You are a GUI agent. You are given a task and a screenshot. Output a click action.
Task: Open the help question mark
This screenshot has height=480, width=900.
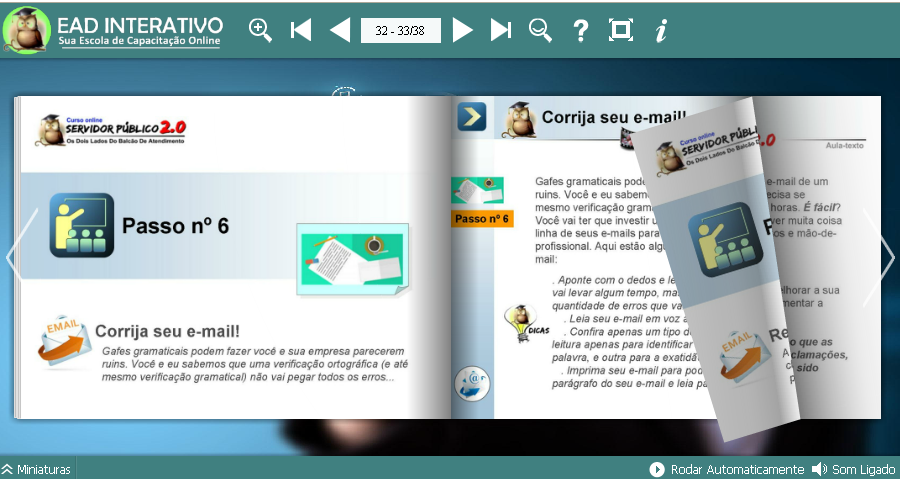coord(581,30)
